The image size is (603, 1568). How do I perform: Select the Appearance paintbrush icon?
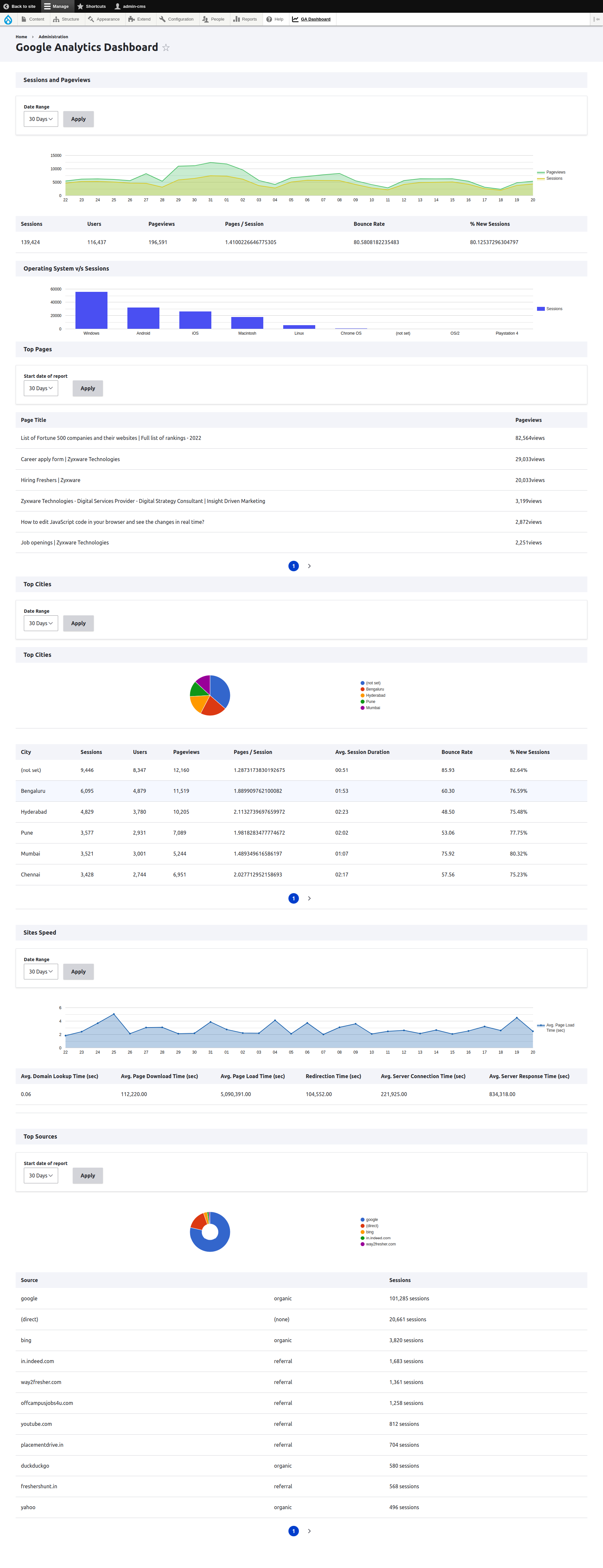tap(90, 19)
